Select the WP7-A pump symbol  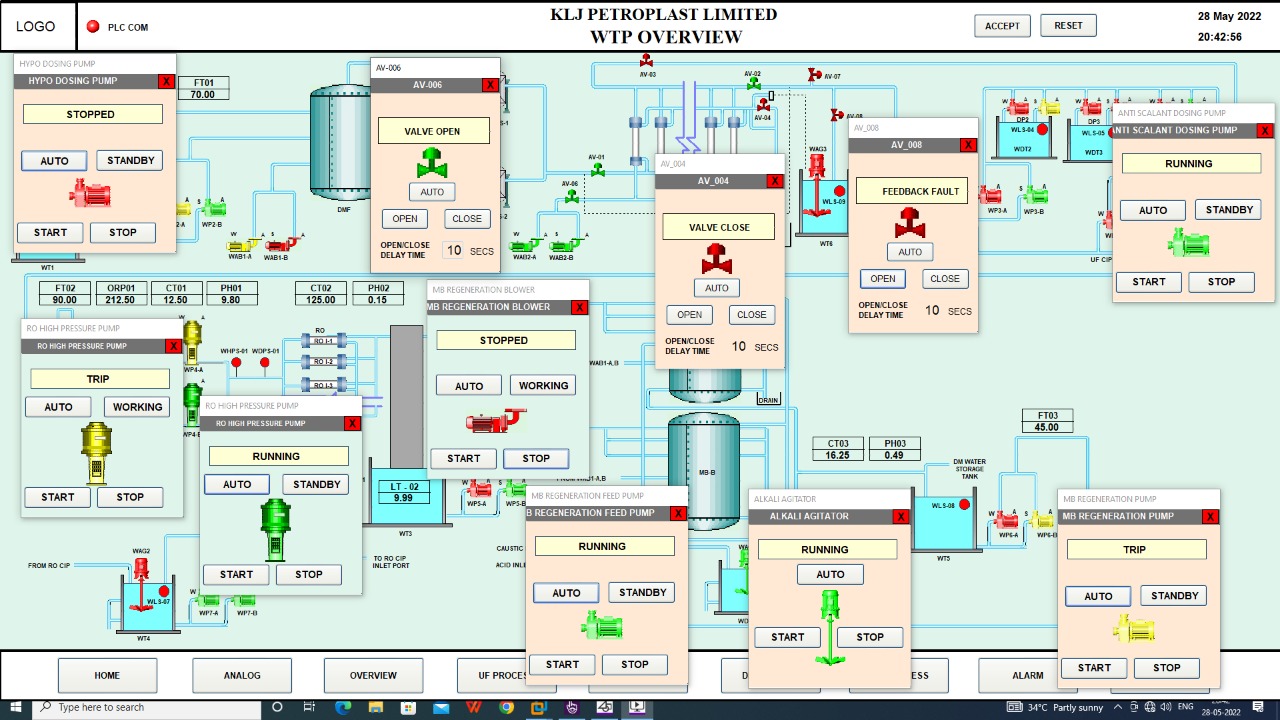pos(208,601)
